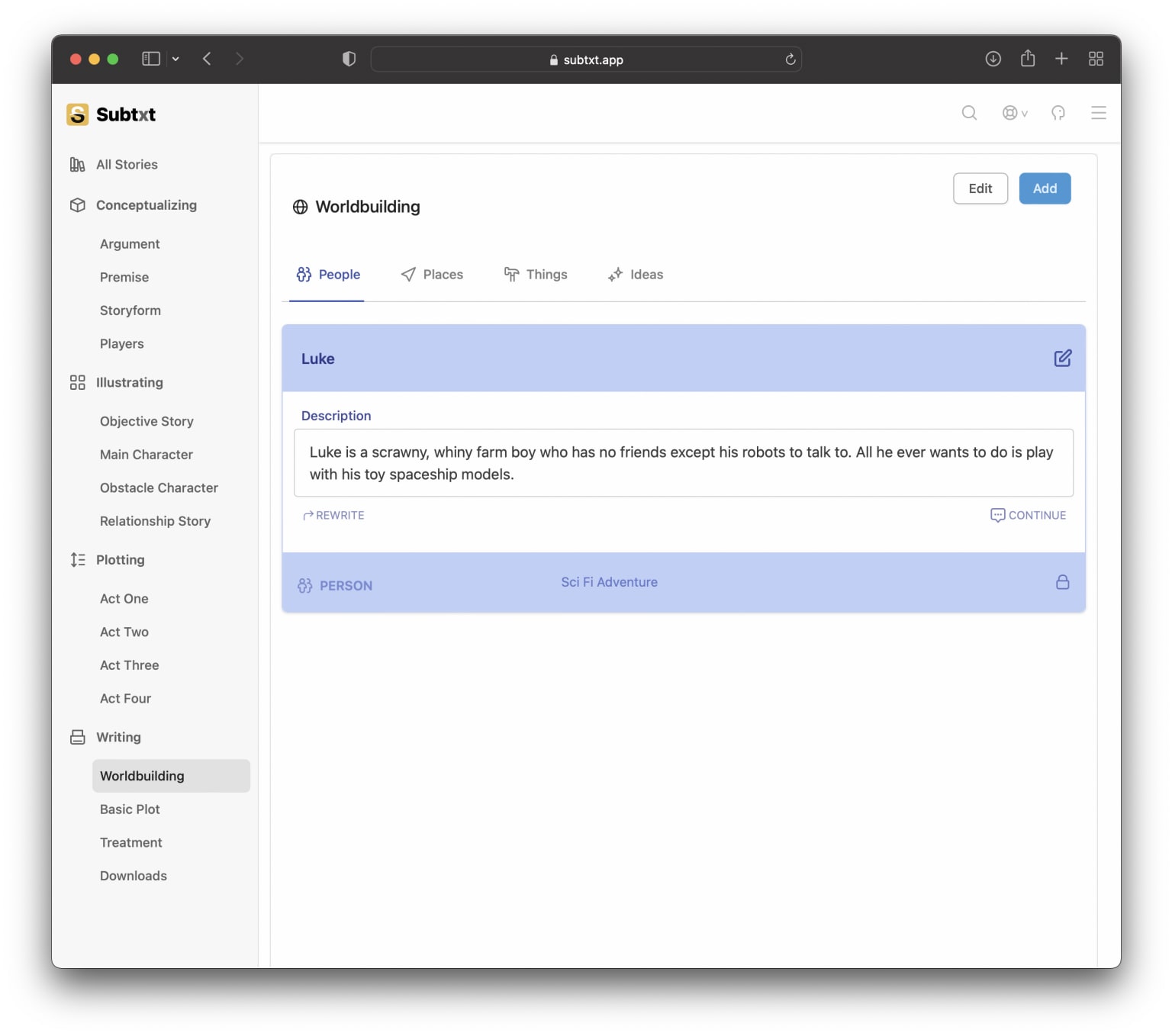Switch to the People tab
The height and width of the screenshot is (1036, 1172).
click(x=327, y=275)
